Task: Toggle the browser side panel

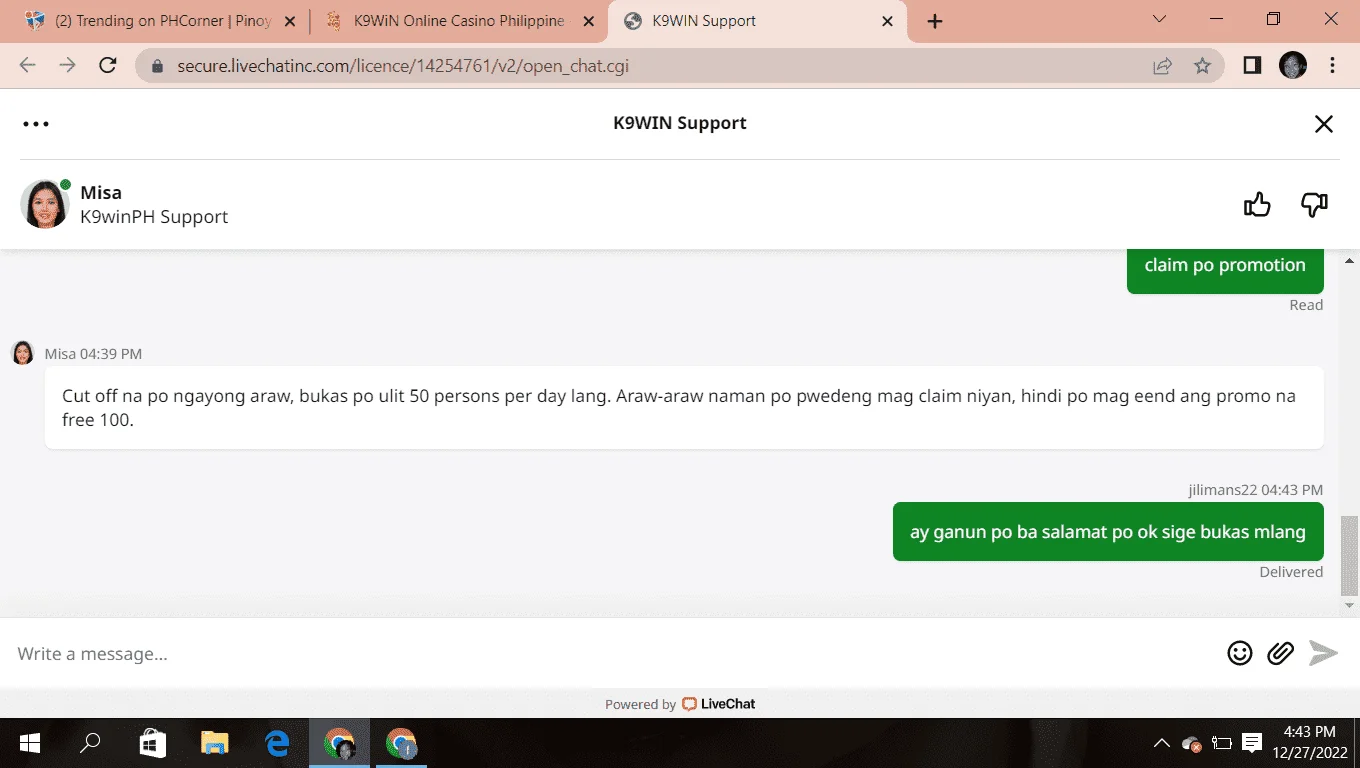Action: click(x=1252, y=66)
